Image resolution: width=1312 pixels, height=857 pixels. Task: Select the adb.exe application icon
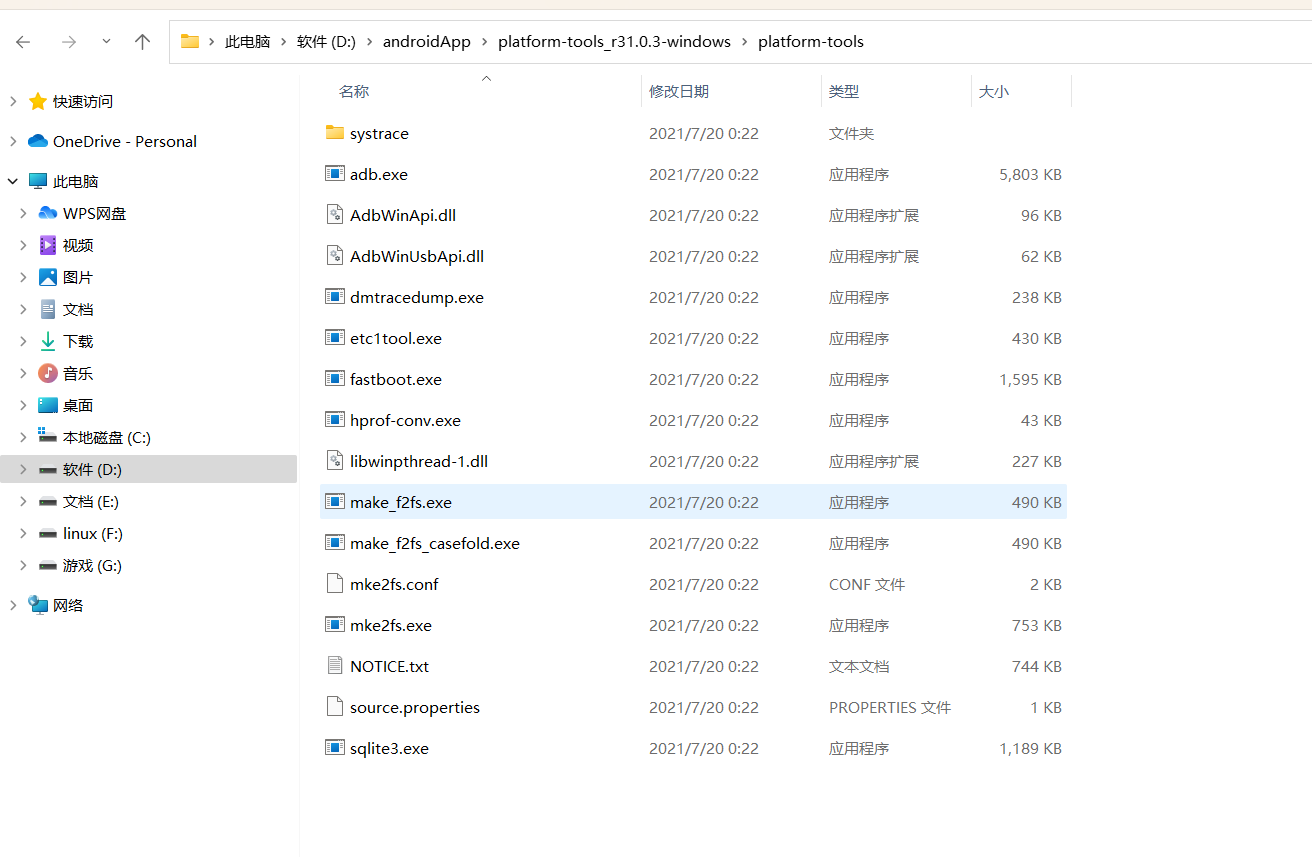335,173
